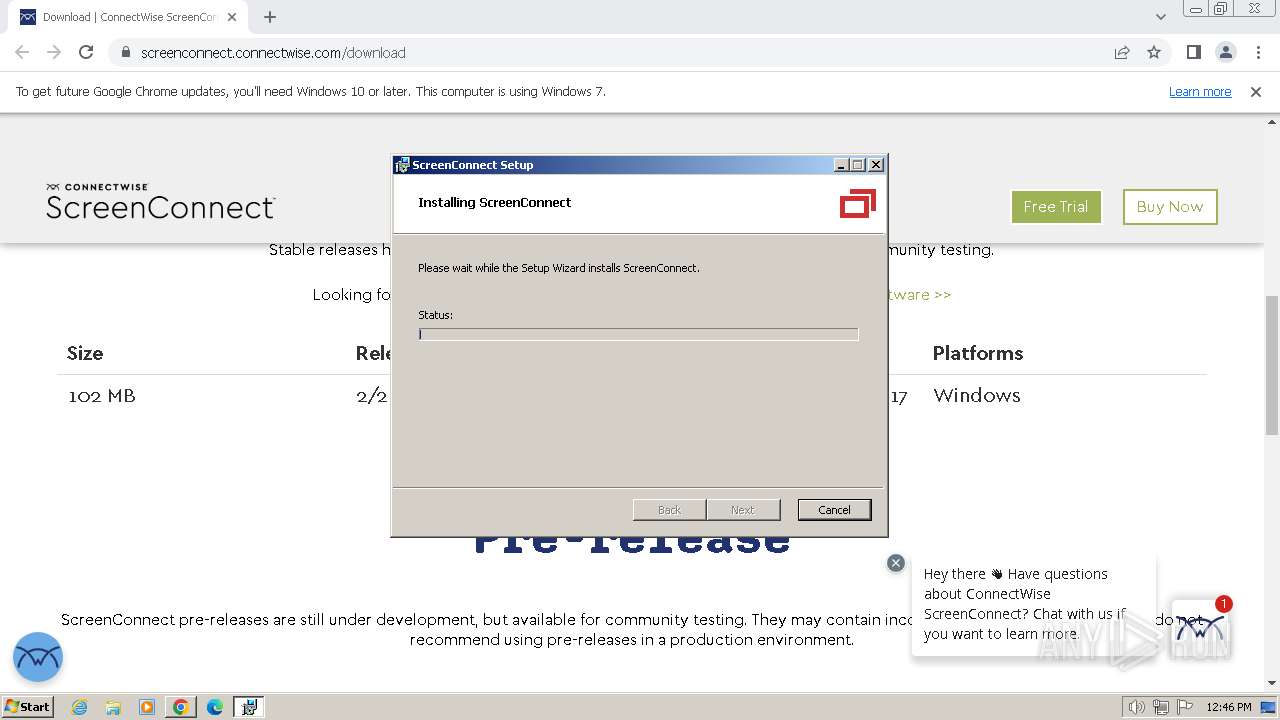Launch Internet Explorer from taskbar
This screenshot has height=720, width=1280.
pos(79,707)
